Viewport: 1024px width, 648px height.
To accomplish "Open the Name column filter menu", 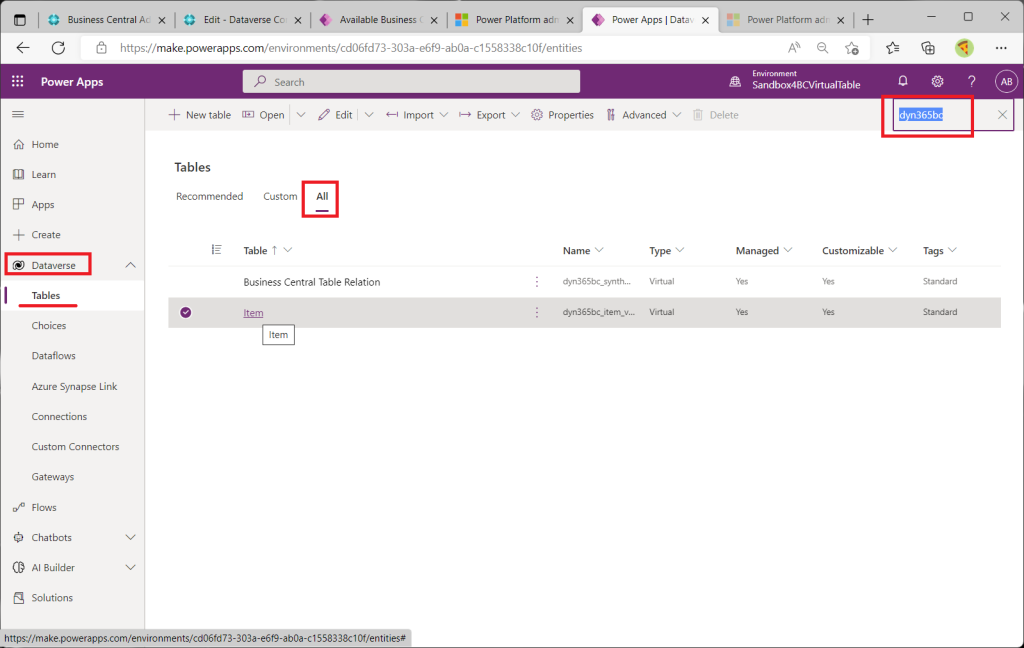I will (x=599, y=250).
